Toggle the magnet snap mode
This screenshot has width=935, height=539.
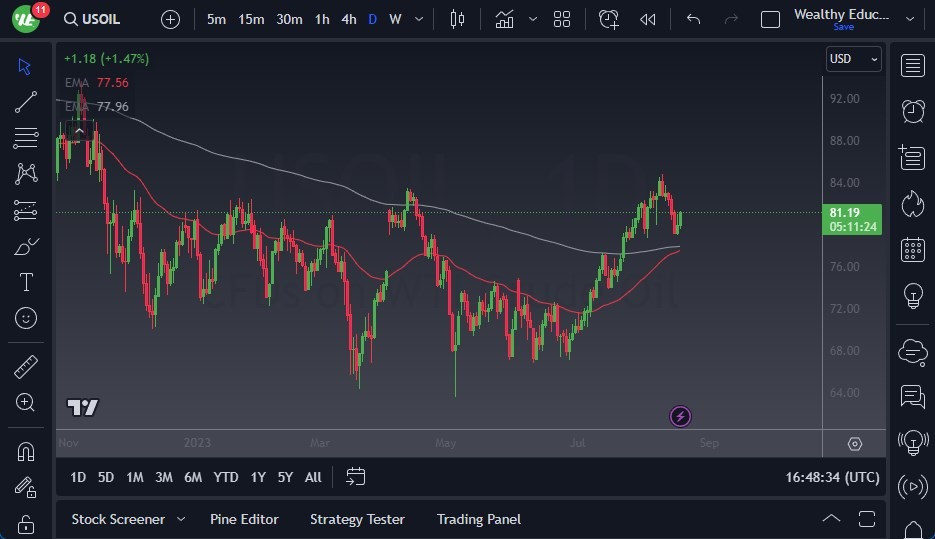click(x=26, y=451)
